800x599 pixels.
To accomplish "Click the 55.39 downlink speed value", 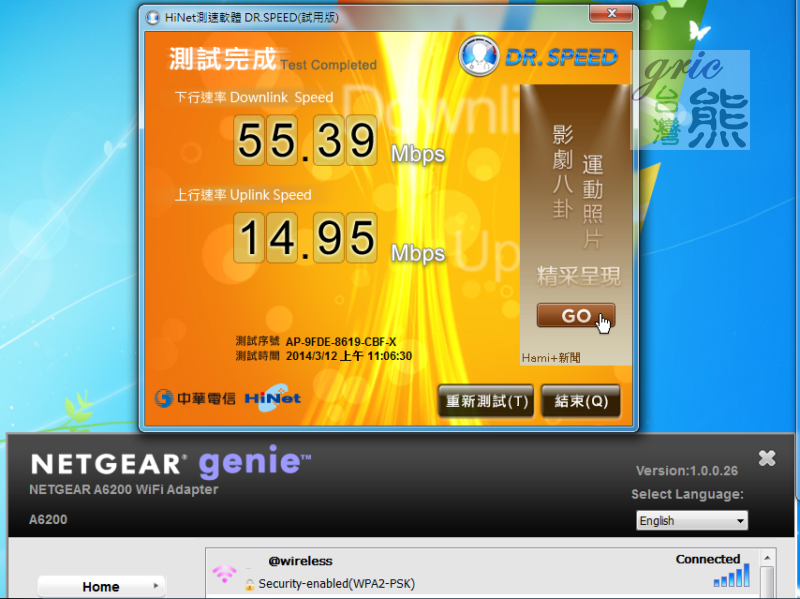I will click(x=305, y=140).
